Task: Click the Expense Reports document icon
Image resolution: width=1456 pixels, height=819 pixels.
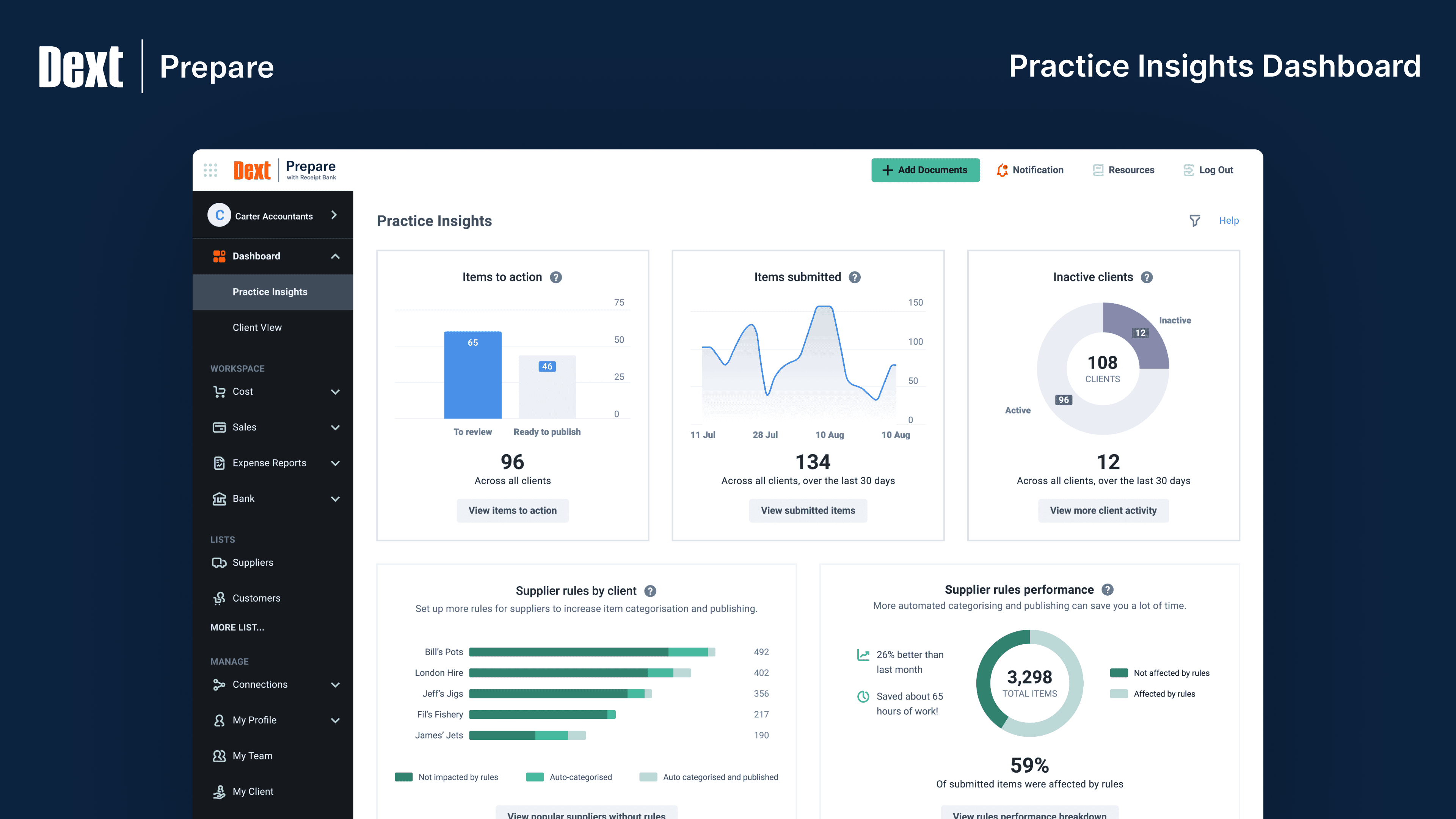Action: click(219, 463)
